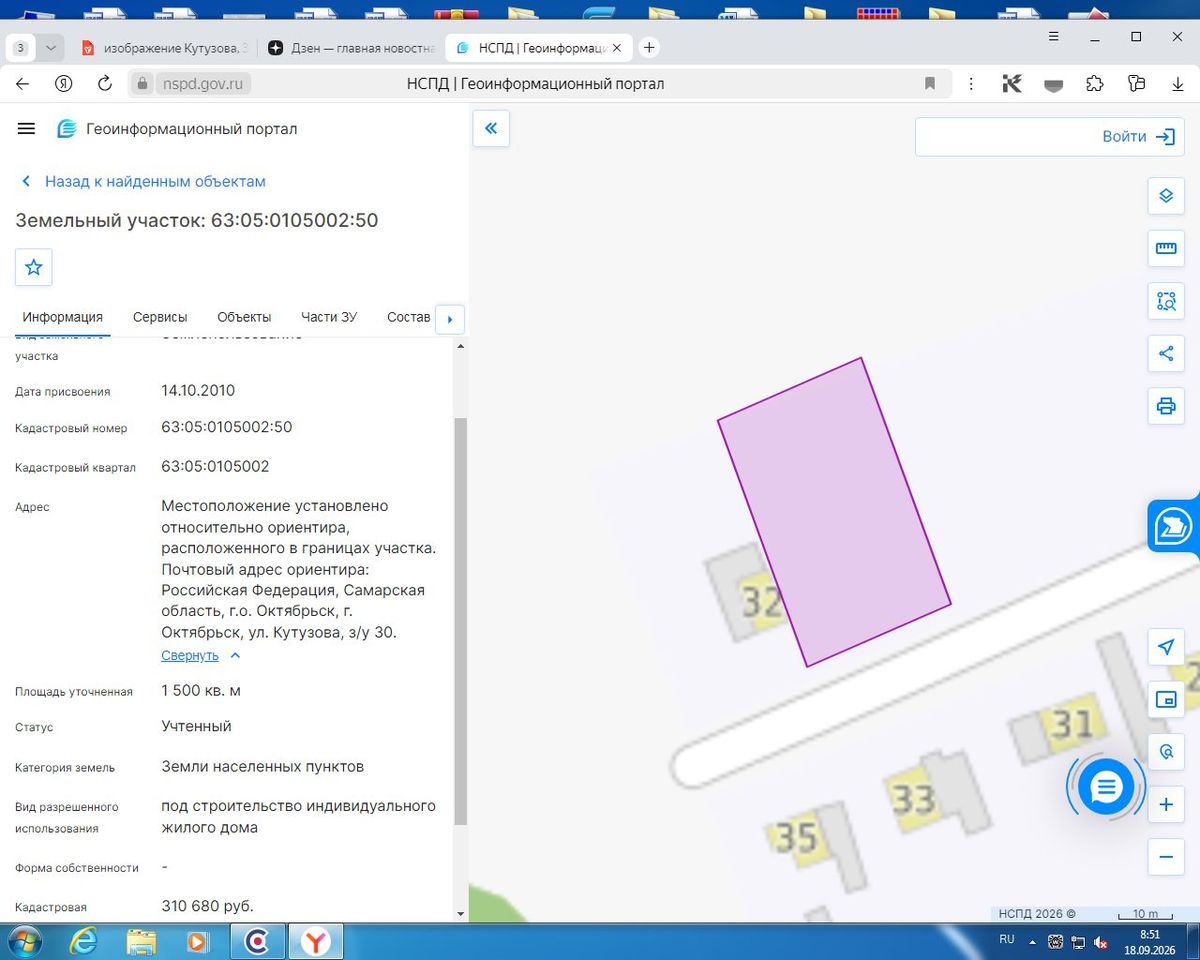Go back in browser history
The width and height of the screenshot is (1200, 960).
22,84
